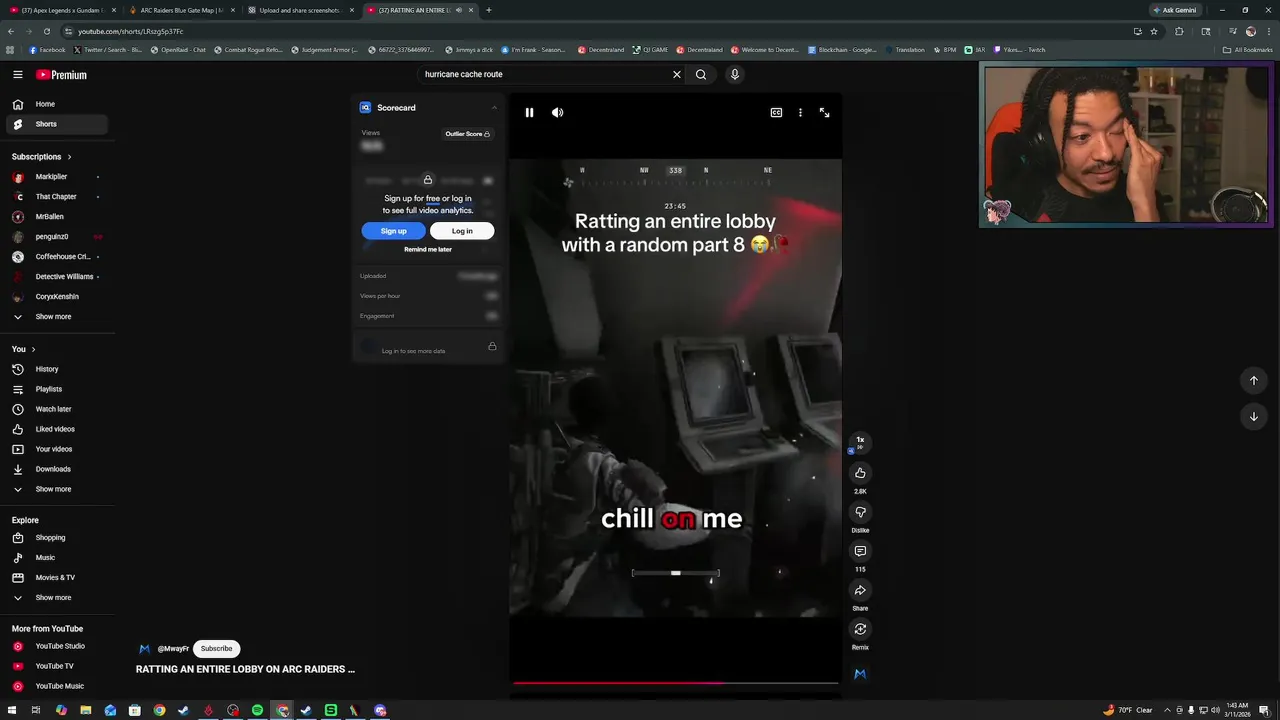Screen dimensions: 1280x720
Task: Open Facebook bookmark
Action: 47,50
